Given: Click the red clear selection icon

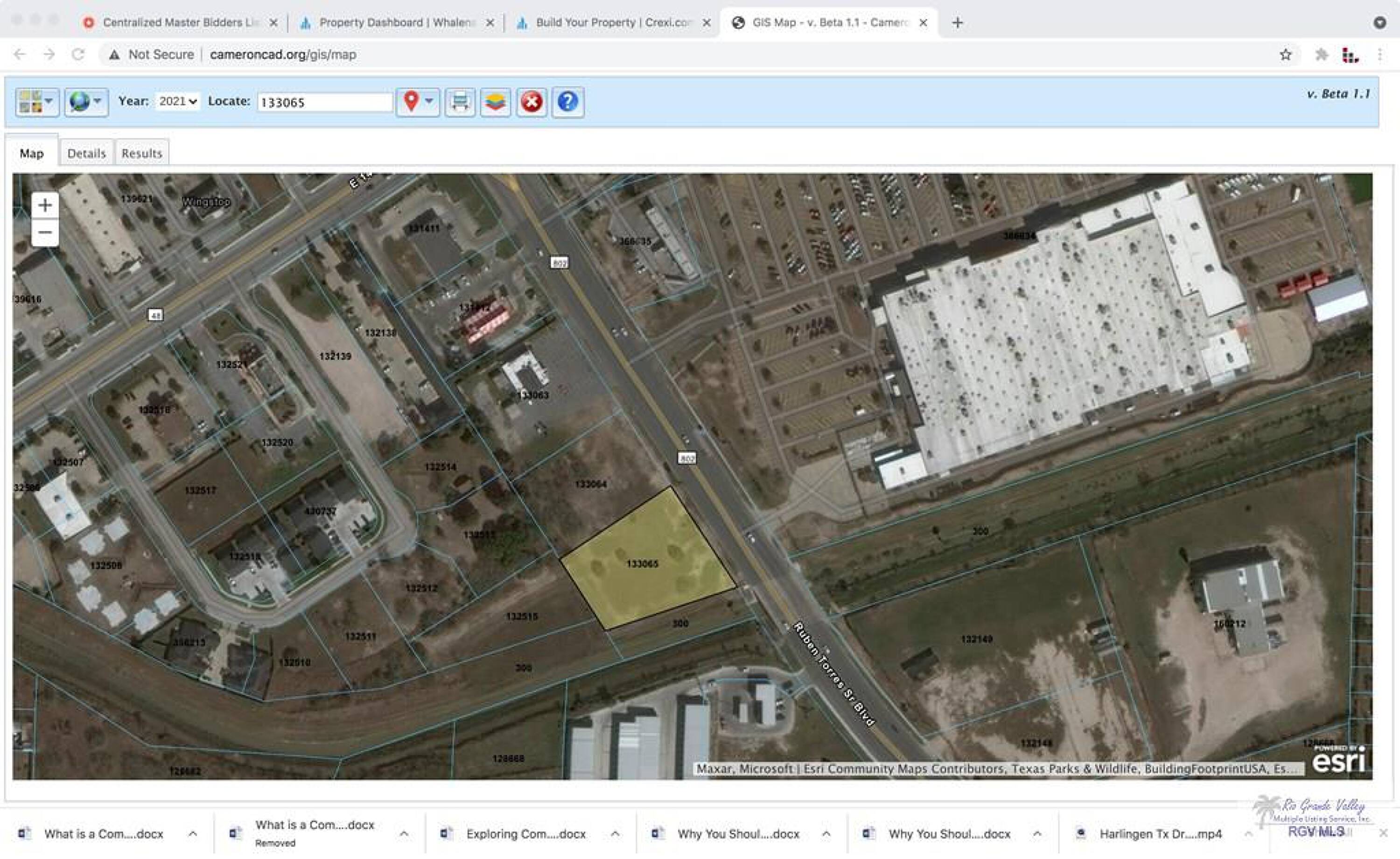Looking at the screenshot, I should point(531,102).
